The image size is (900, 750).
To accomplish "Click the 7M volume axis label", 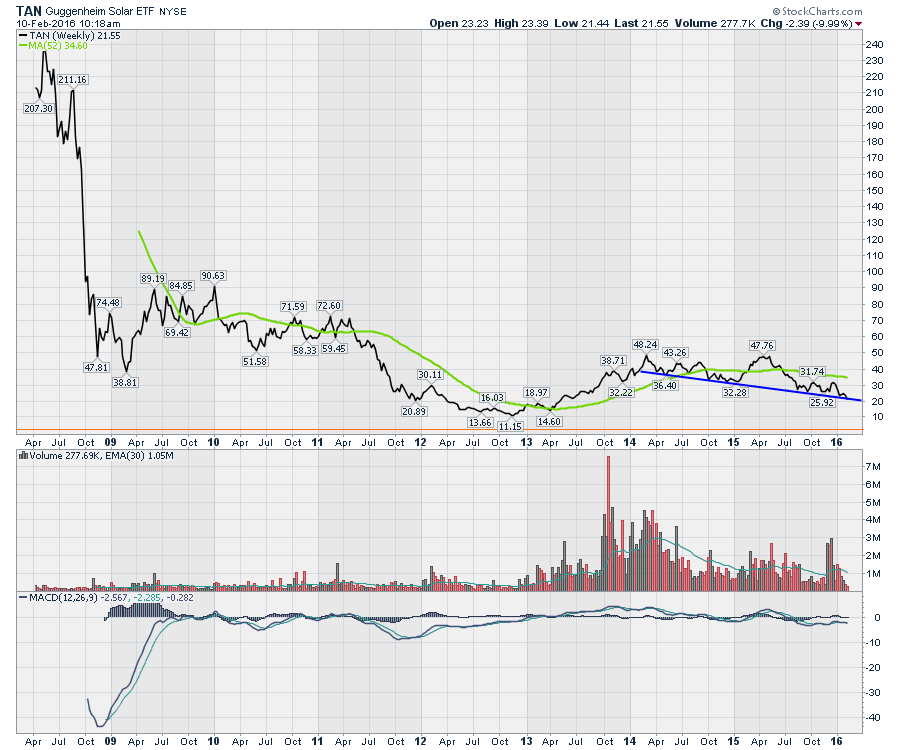I will 873,467.
